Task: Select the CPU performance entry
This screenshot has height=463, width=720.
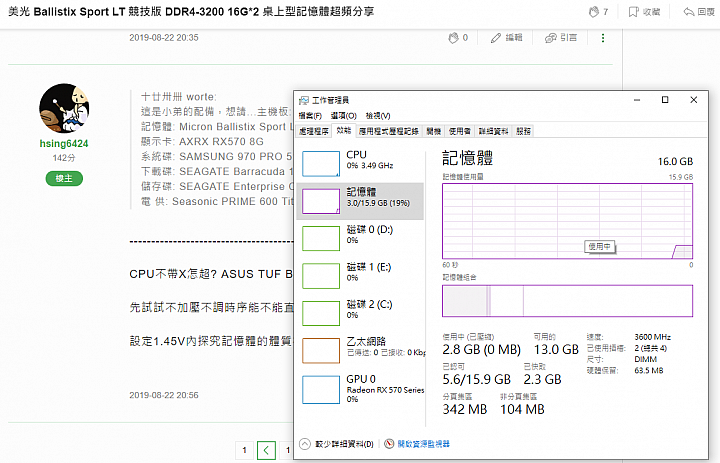Action: [x=360, y=164]
